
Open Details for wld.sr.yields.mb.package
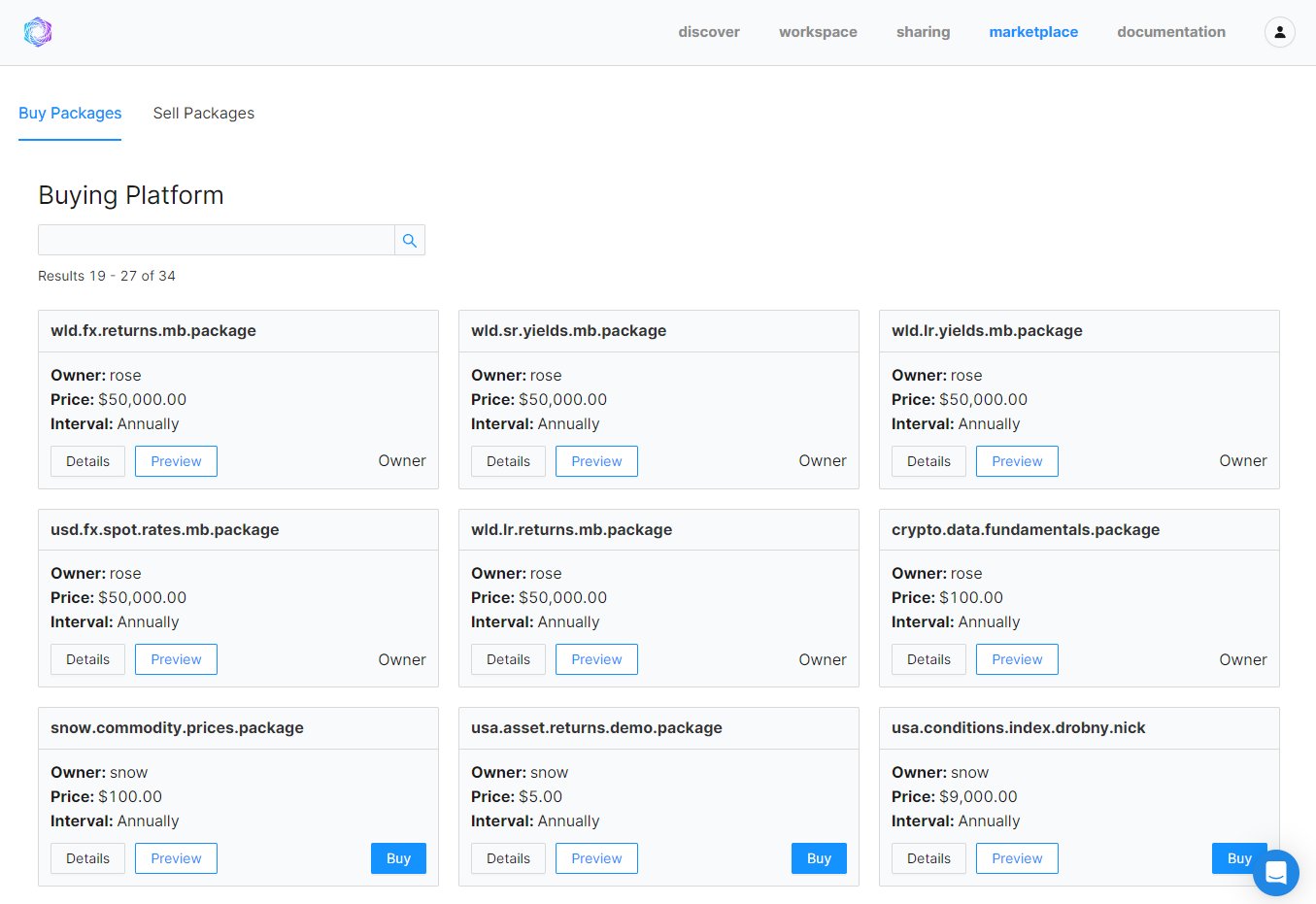508,461
